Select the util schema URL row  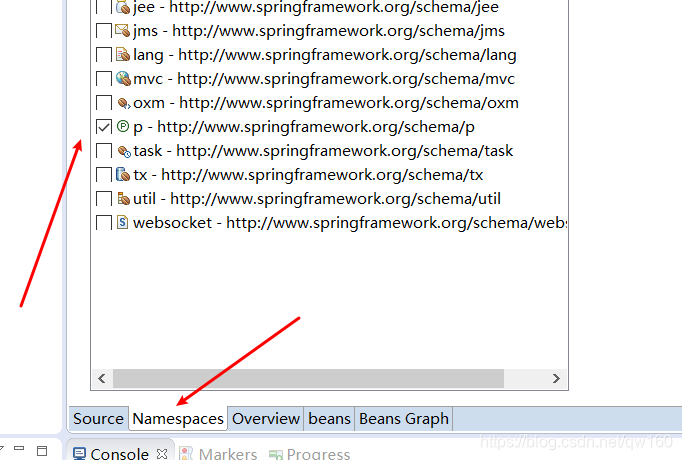click(x=317, y=199)
